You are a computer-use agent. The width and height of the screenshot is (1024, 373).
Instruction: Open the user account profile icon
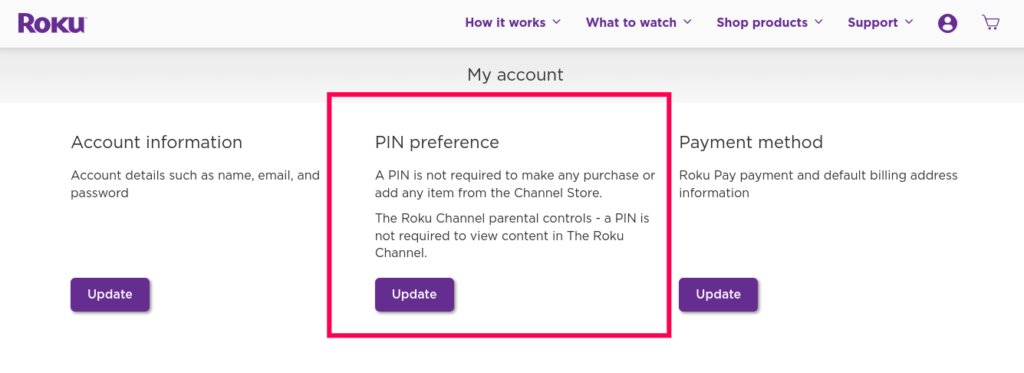948,24
